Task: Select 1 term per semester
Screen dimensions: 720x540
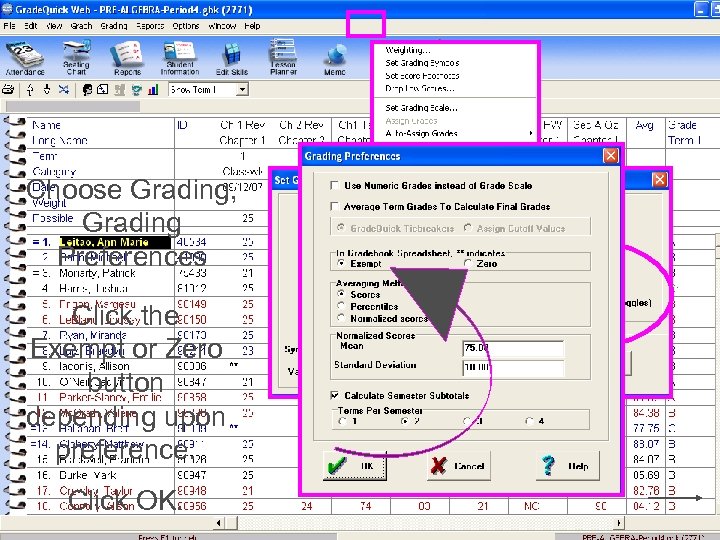Action: pyautogui.click(x=342, y=421)
